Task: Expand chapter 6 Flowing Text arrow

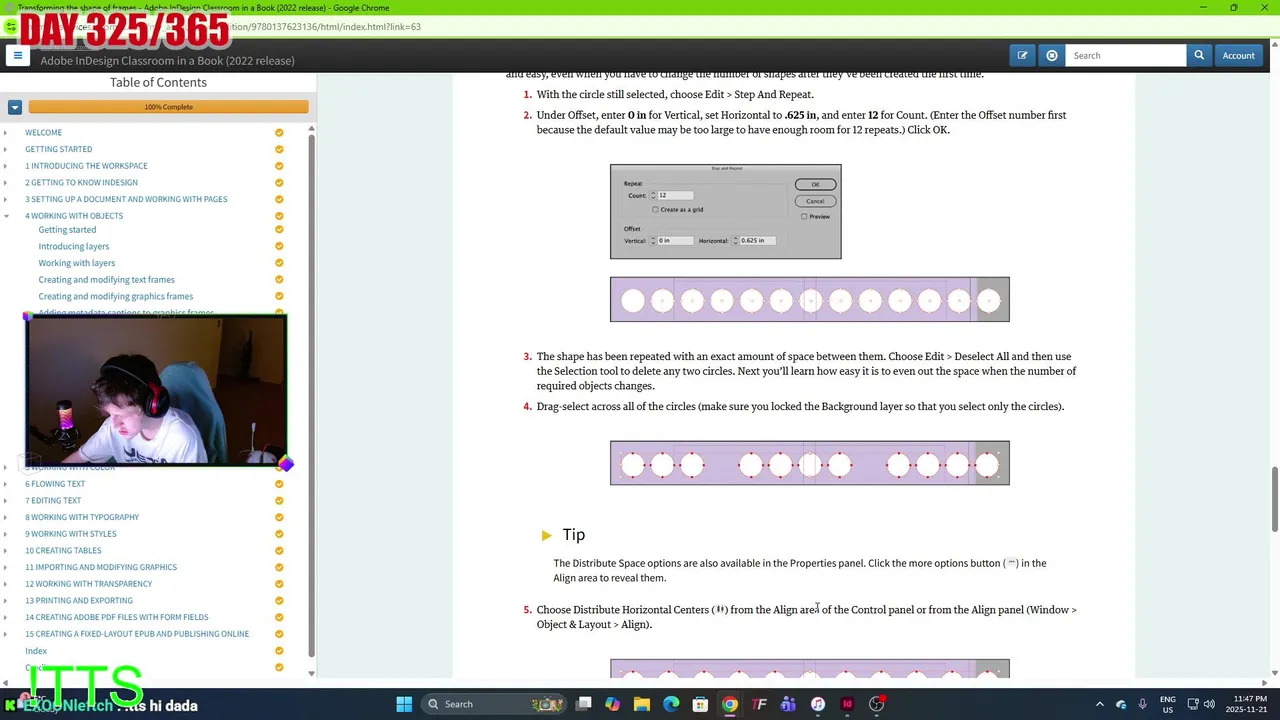Action: [x=6, y=484]
